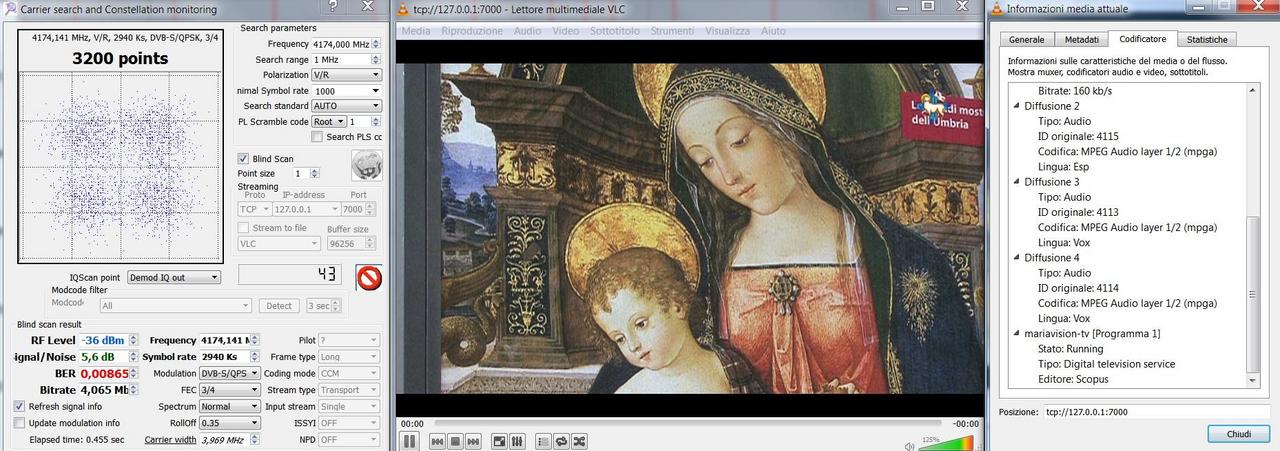Open the Aiuto menu
1280x451 pixels.
773,31
